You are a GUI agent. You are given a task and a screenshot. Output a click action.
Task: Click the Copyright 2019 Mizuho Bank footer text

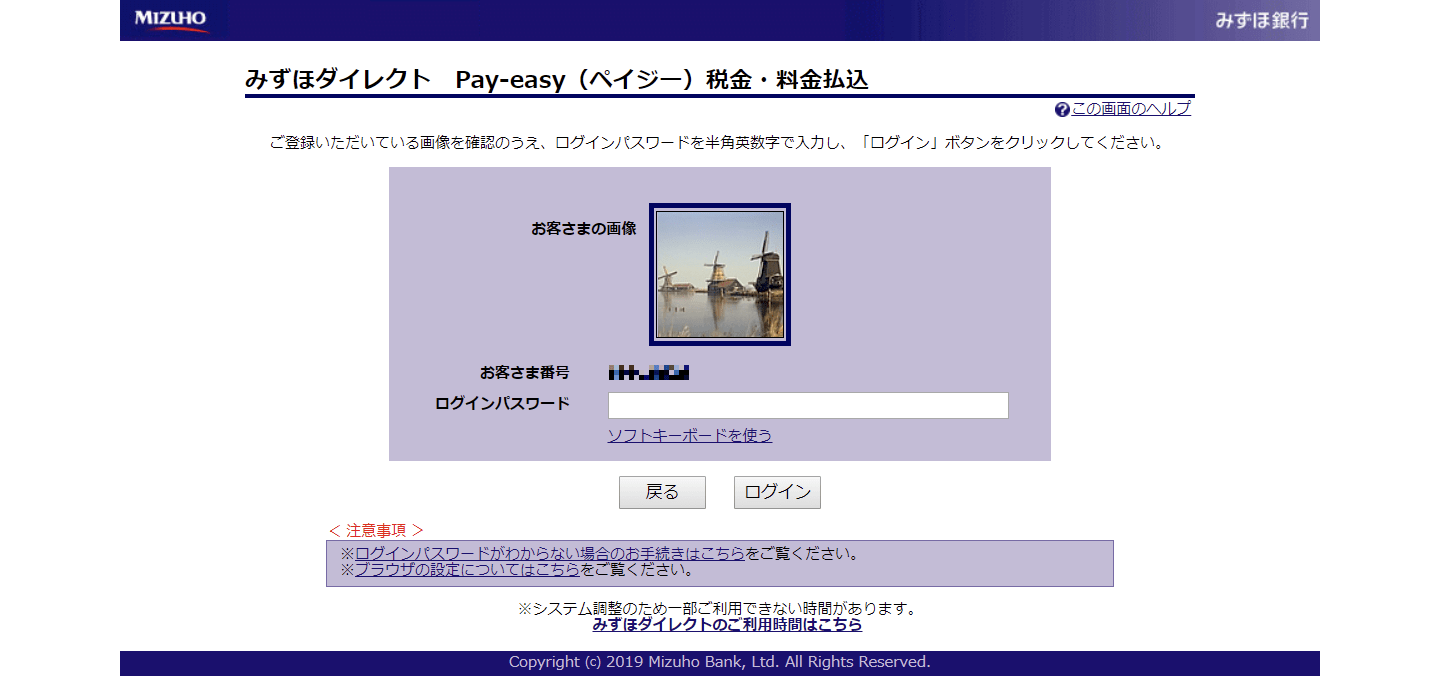720,662
